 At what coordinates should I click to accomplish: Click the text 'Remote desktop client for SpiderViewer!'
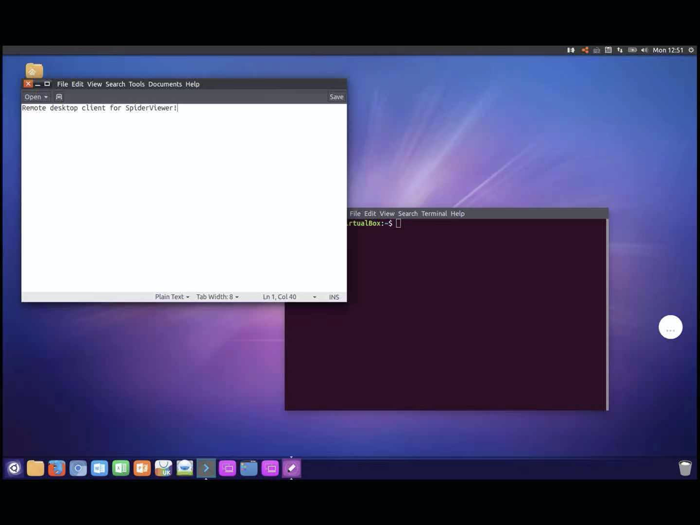click(100, 108)
